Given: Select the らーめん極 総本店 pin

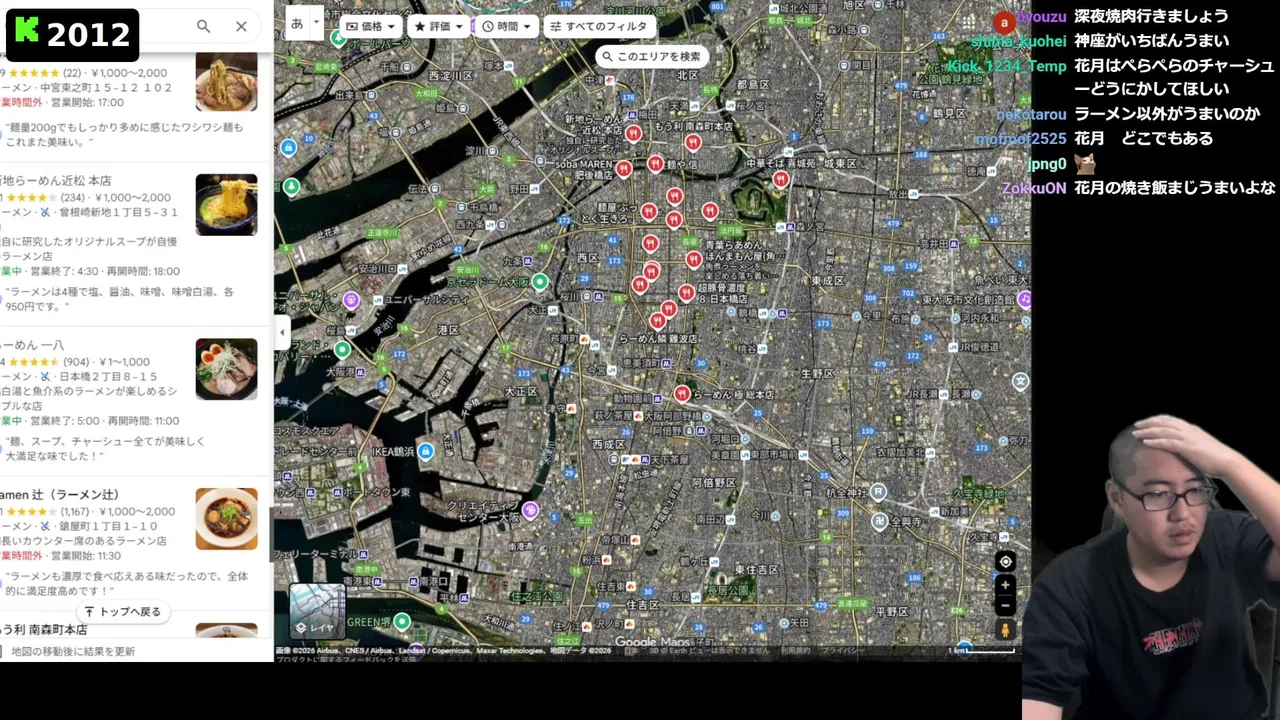Looking at the screenshot, I should click(x=682, y=393).
